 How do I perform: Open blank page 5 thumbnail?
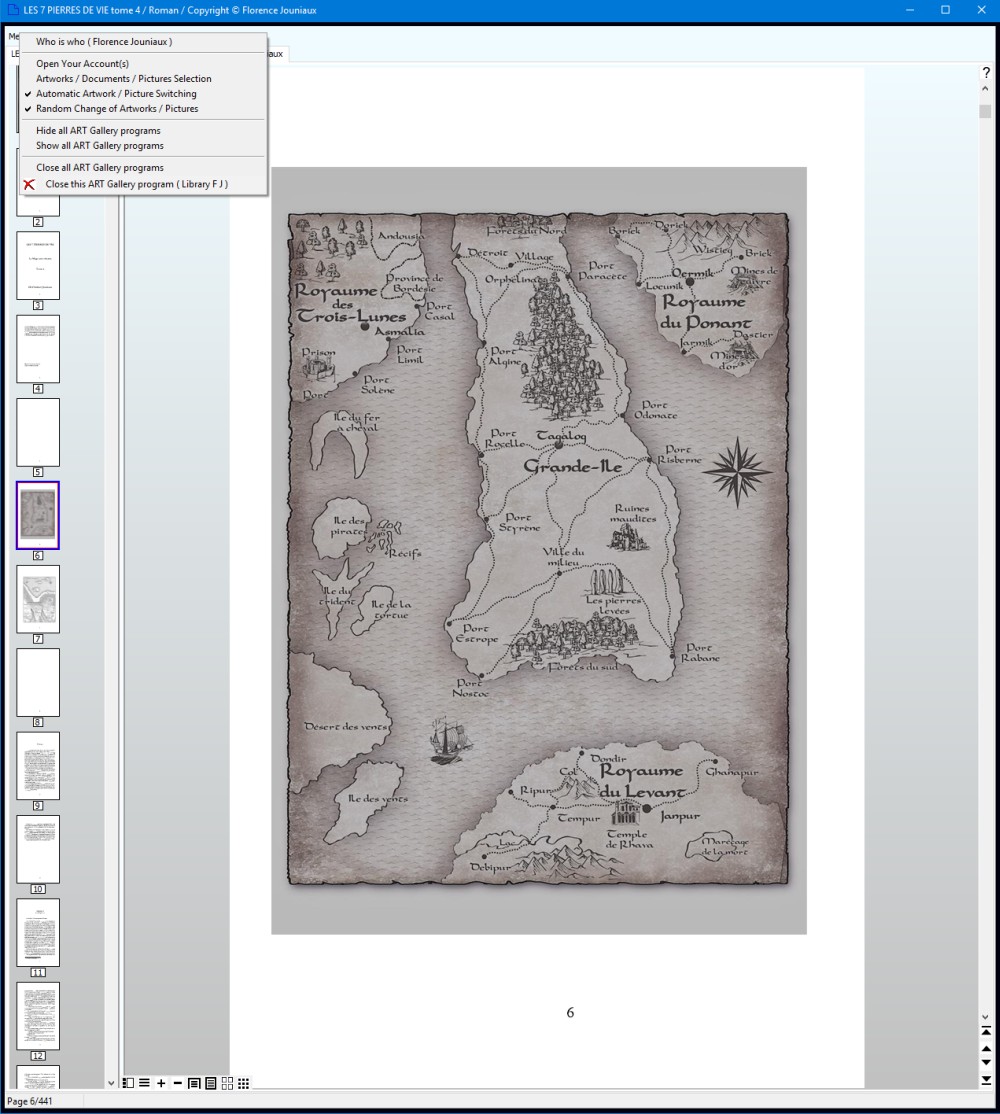click(x=38, y=432)
